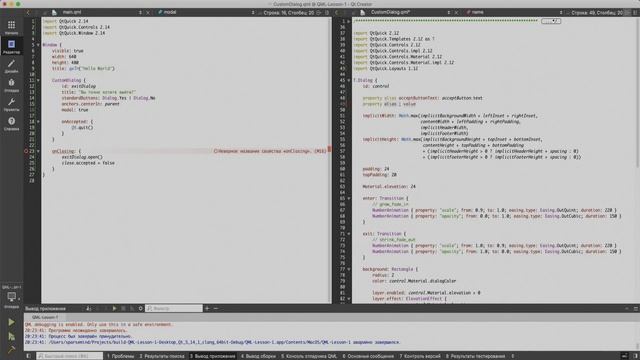Stop running application in output pane
640x360 pixels.
123,308
